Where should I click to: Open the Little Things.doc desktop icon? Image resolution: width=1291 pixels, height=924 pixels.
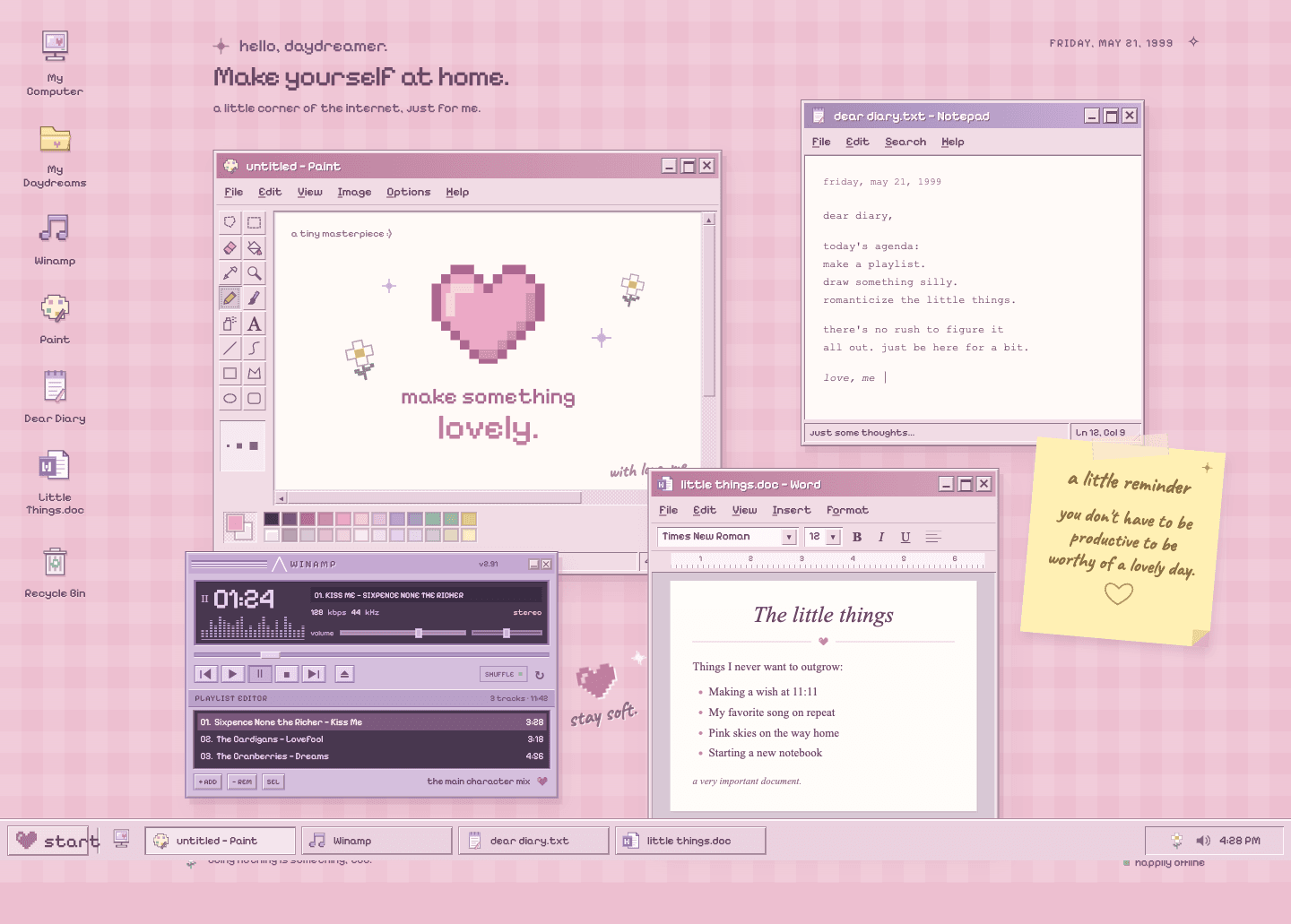tap(55, 483)
